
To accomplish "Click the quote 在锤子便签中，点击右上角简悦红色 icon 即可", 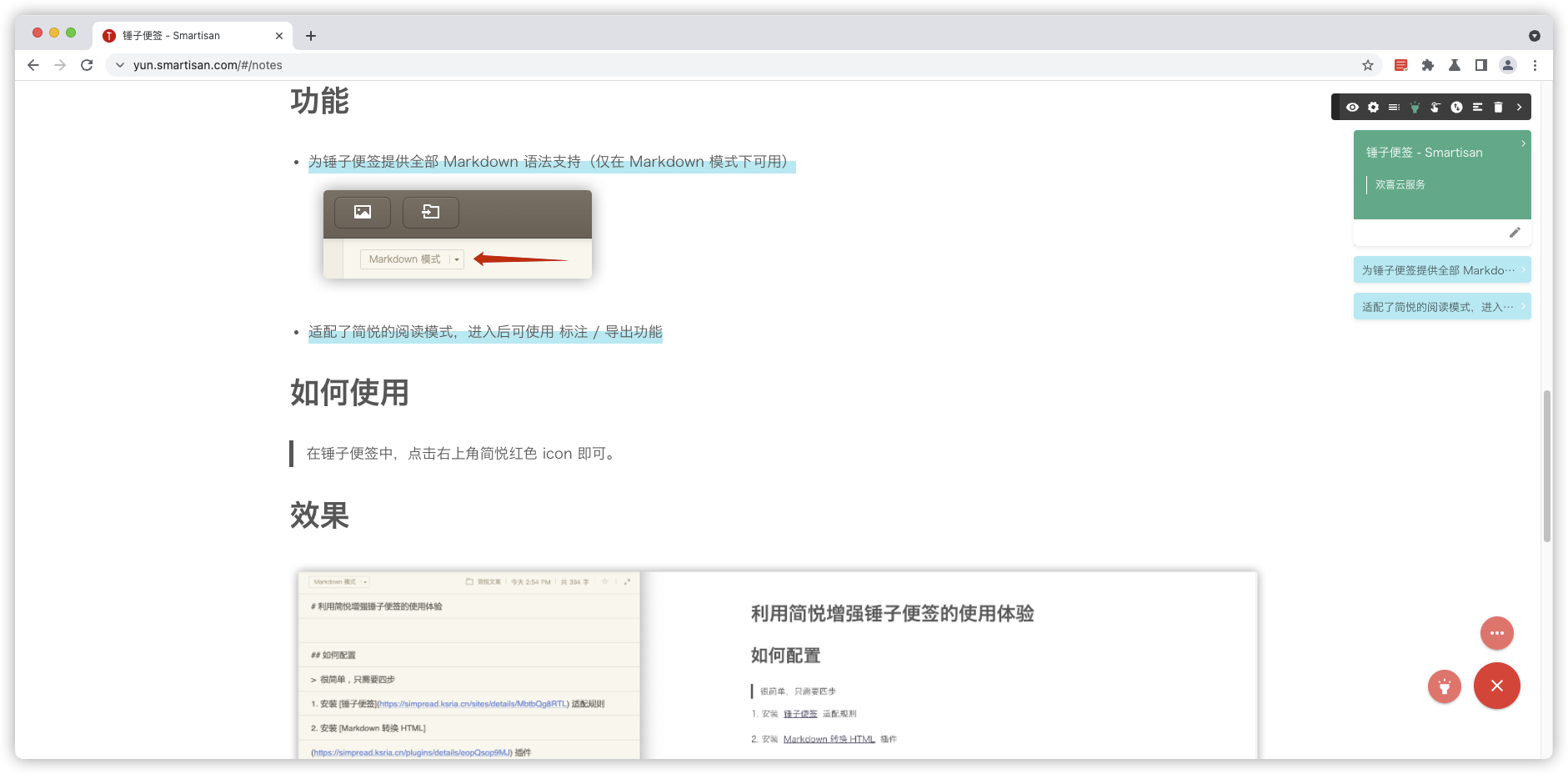I will coord(463,454).
